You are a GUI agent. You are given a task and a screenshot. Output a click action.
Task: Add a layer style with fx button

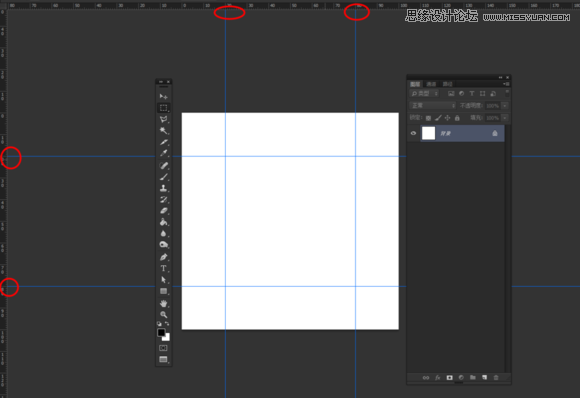click(x=438, y=378)
